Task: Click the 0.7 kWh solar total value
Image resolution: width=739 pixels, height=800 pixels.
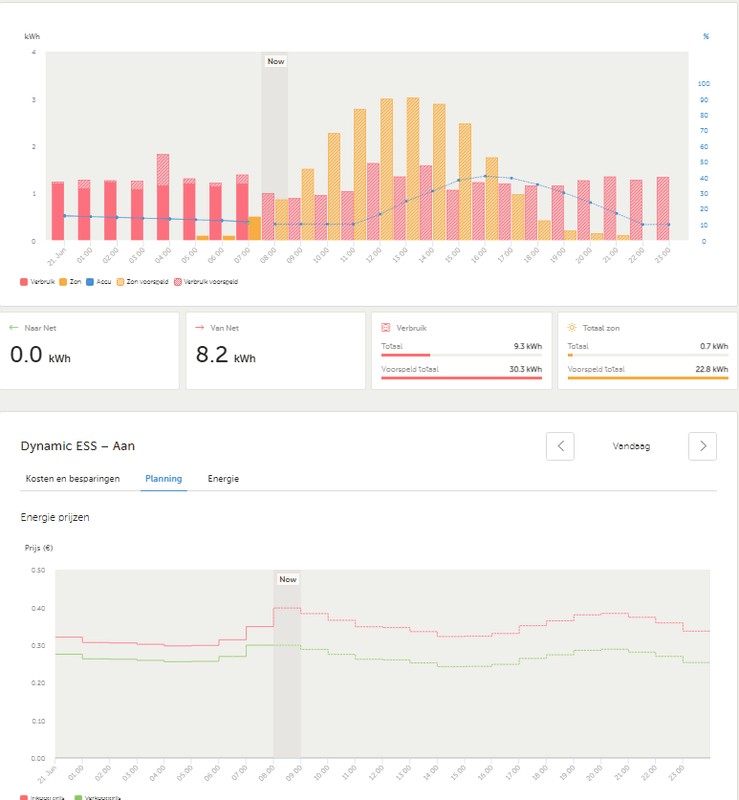Action: click(x=714, y=346)
